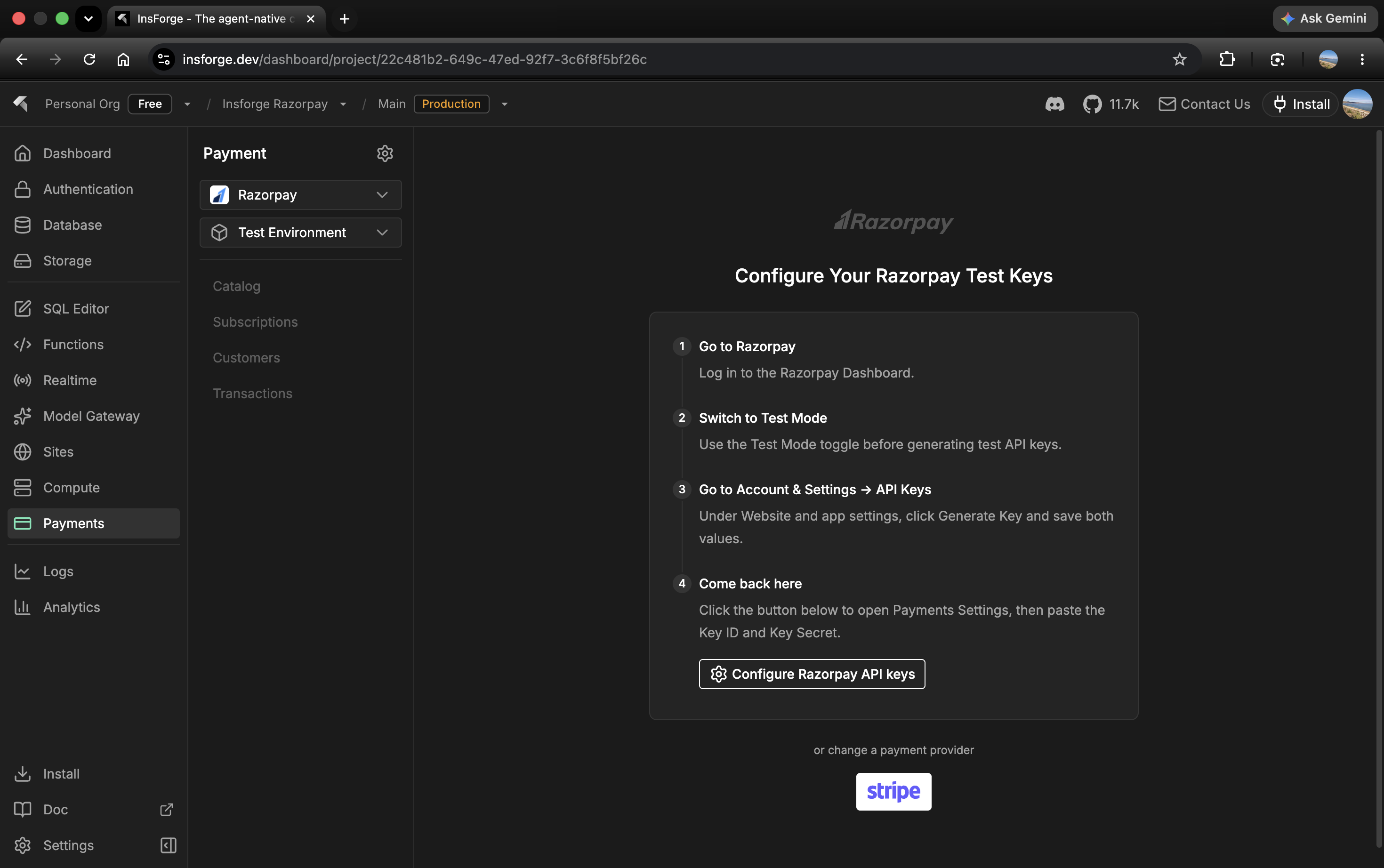This screenshot has height=868, width=1384.
Task: Open Authentication section
Action: (94, 189)
